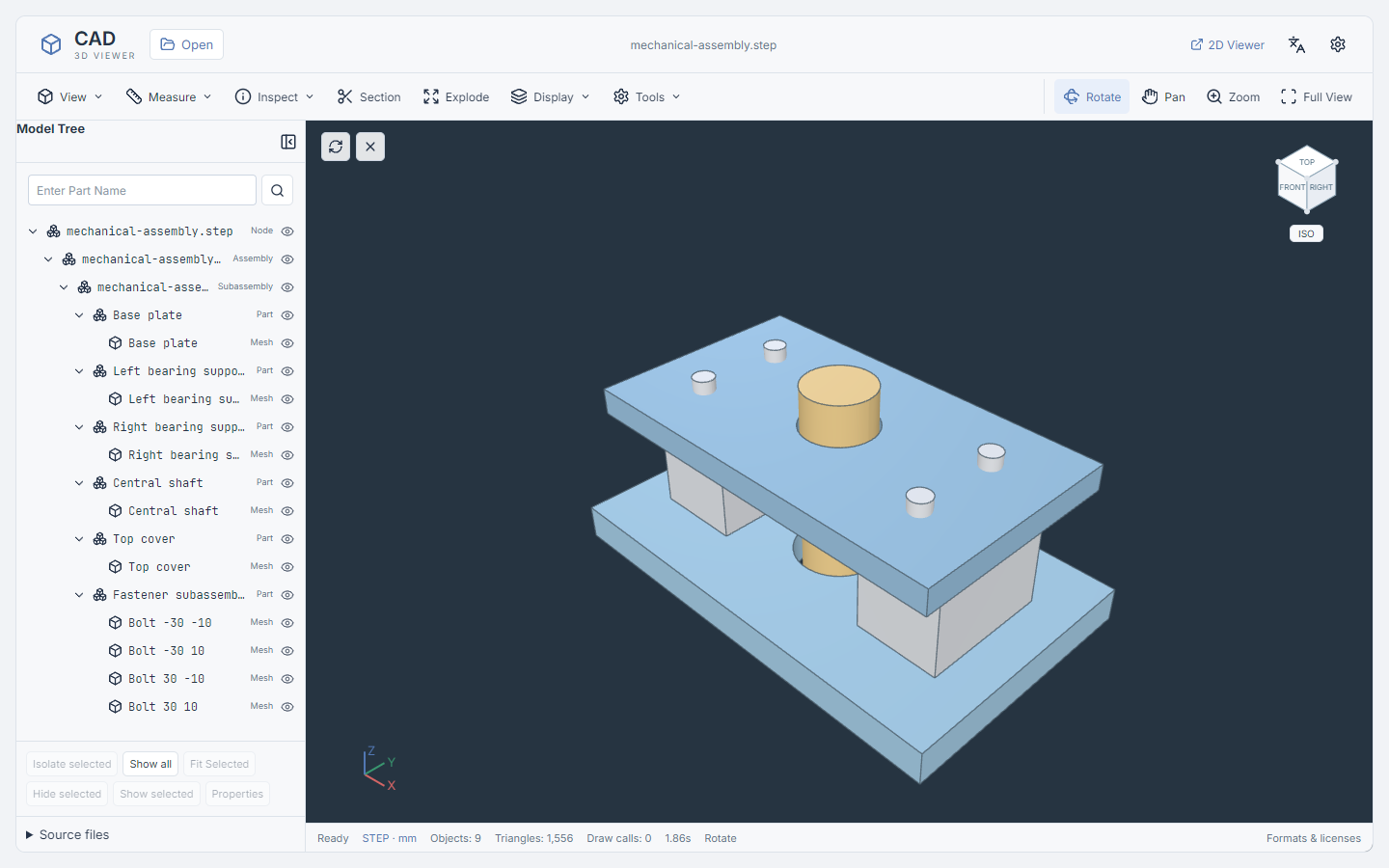
Task: Click the RIGHT face of the view cube
Action: tap(1321, 187)
